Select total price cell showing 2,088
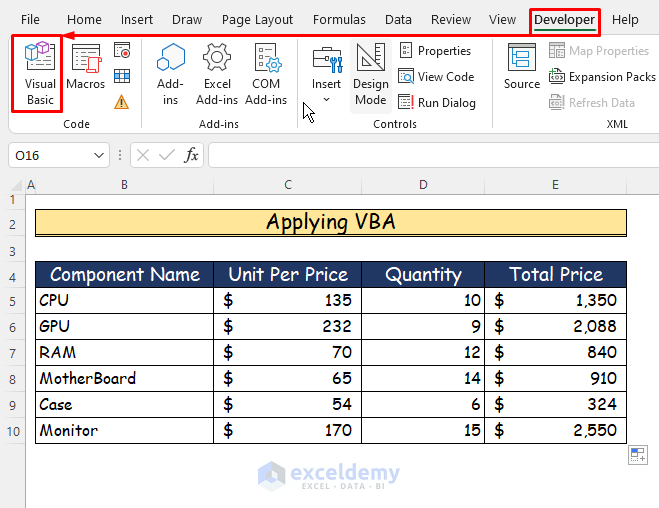 [x=556, y=326]
